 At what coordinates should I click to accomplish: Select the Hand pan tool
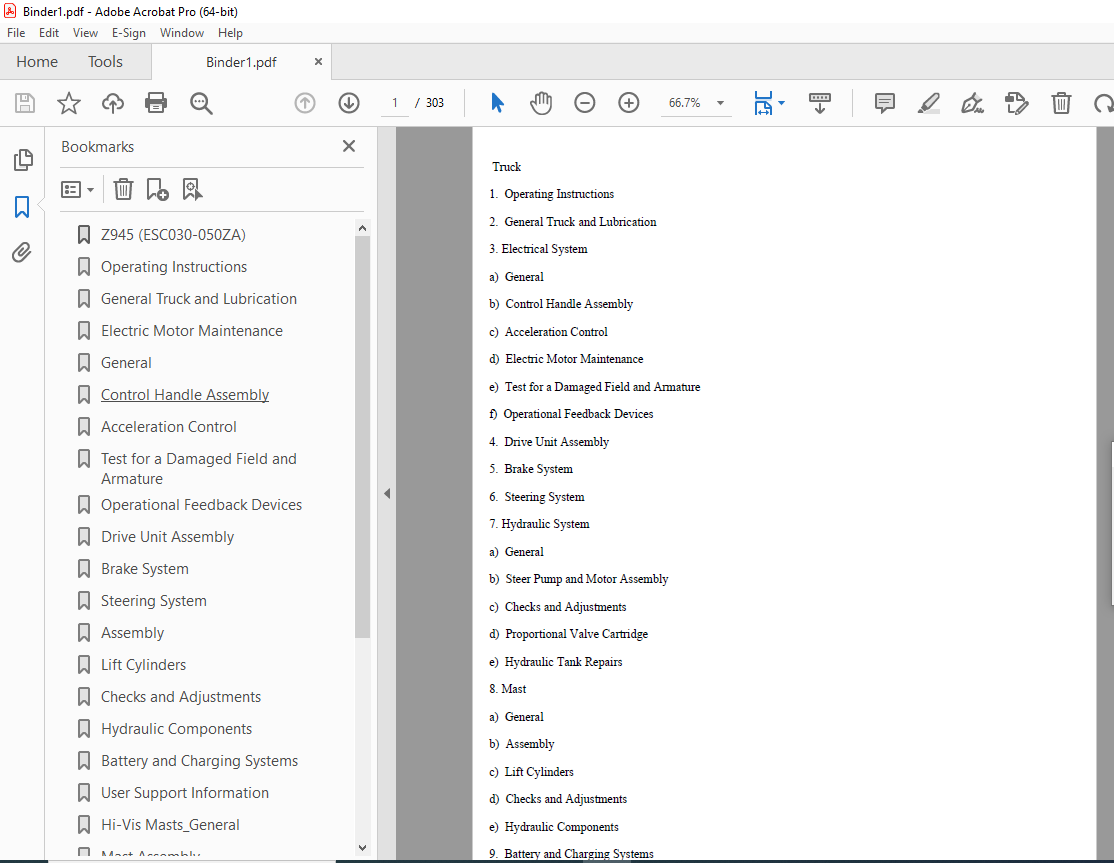pos(541,103)
